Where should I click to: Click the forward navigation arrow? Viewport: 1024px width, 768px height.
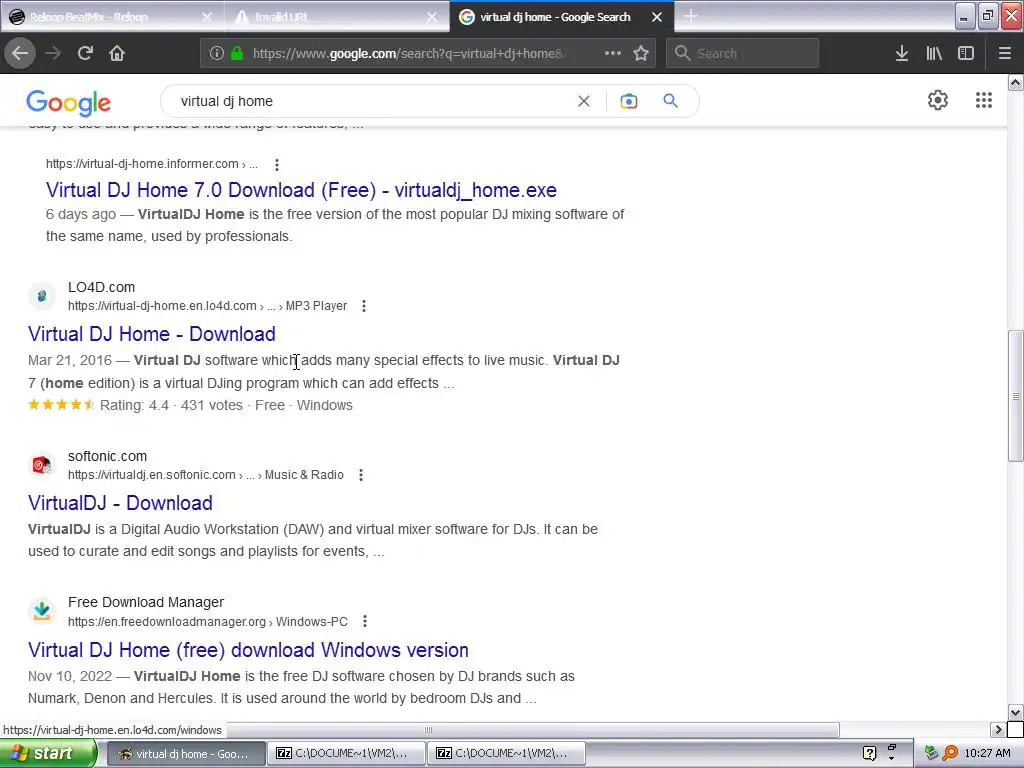coord(53,54)
